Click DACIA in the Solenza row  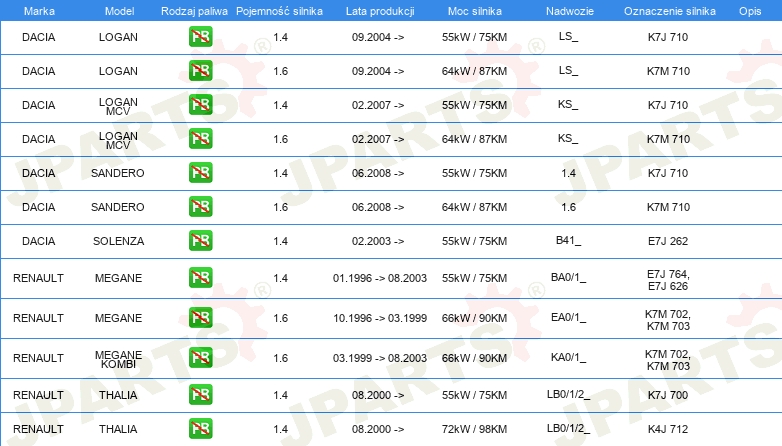[x=38, y=241]
